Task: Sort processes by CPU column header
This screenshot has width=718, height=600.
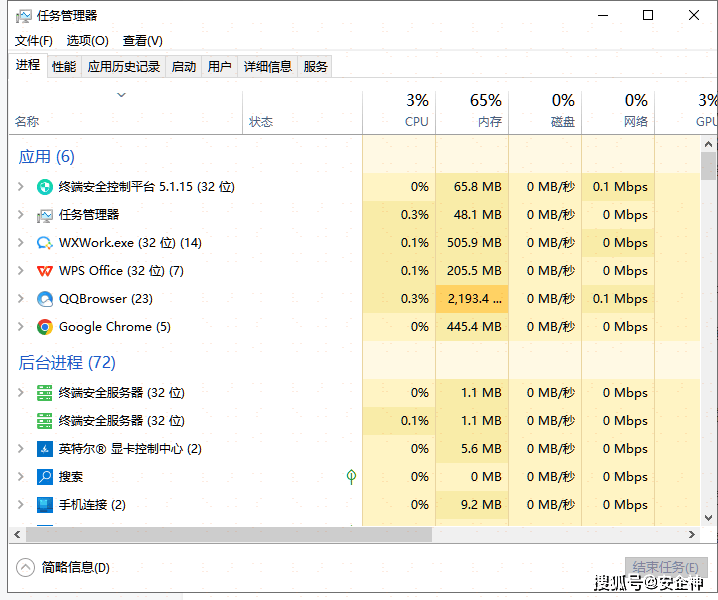Action: [399, 113]
